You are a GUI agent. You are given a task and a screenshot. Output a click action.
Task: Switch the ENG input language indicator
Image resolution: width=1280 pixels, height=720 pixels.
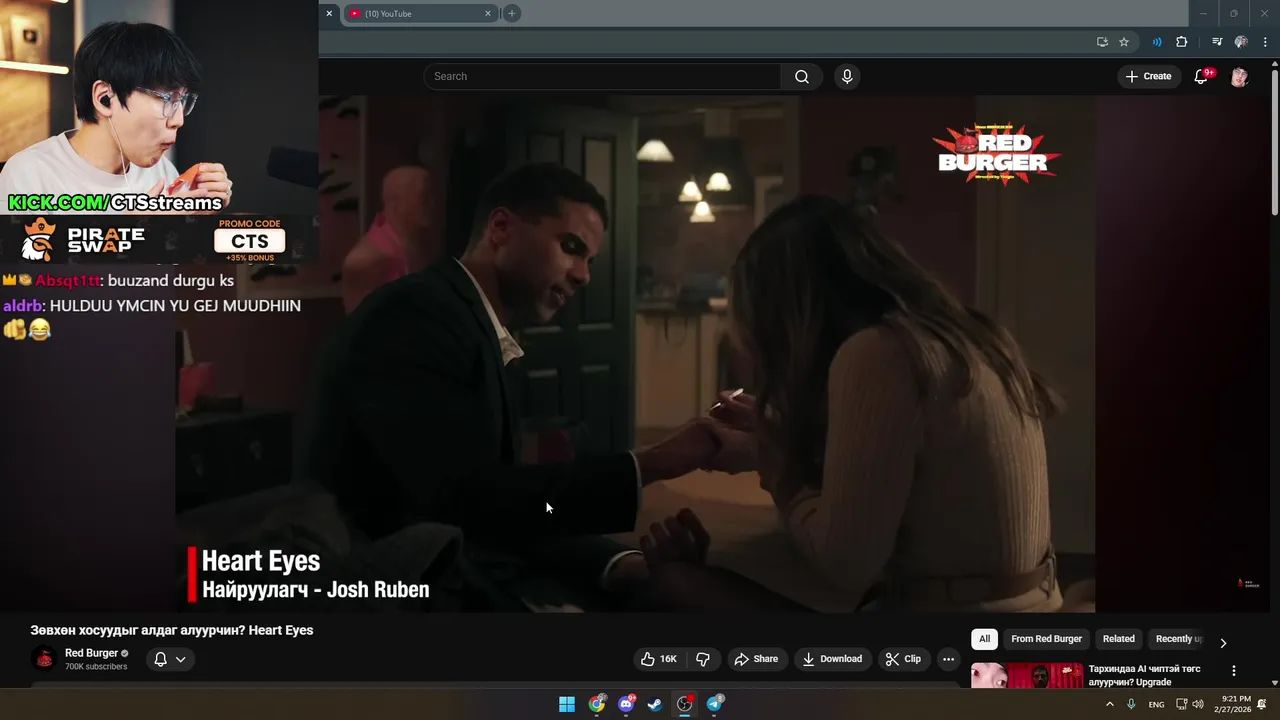[x=1156, y=705]
